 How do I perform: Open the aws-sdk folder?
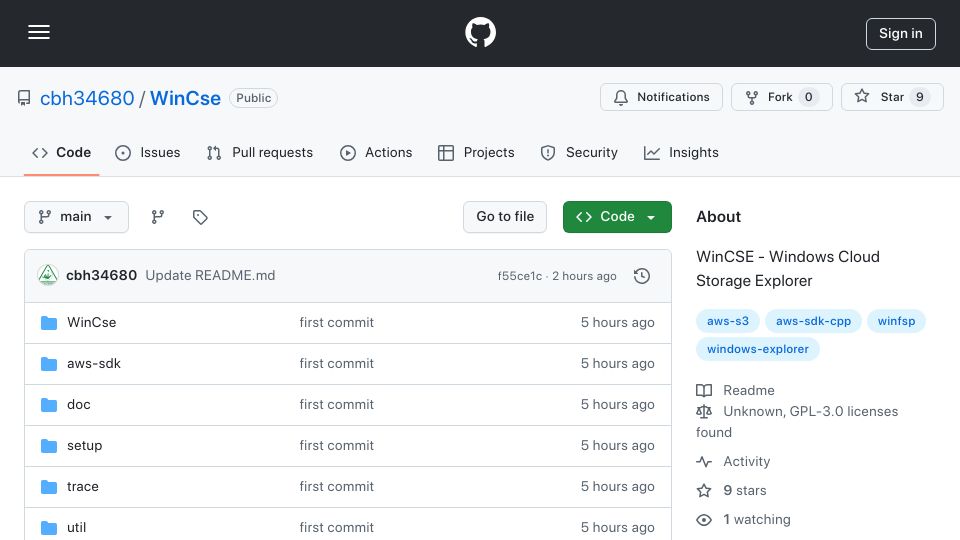[94, 364]
